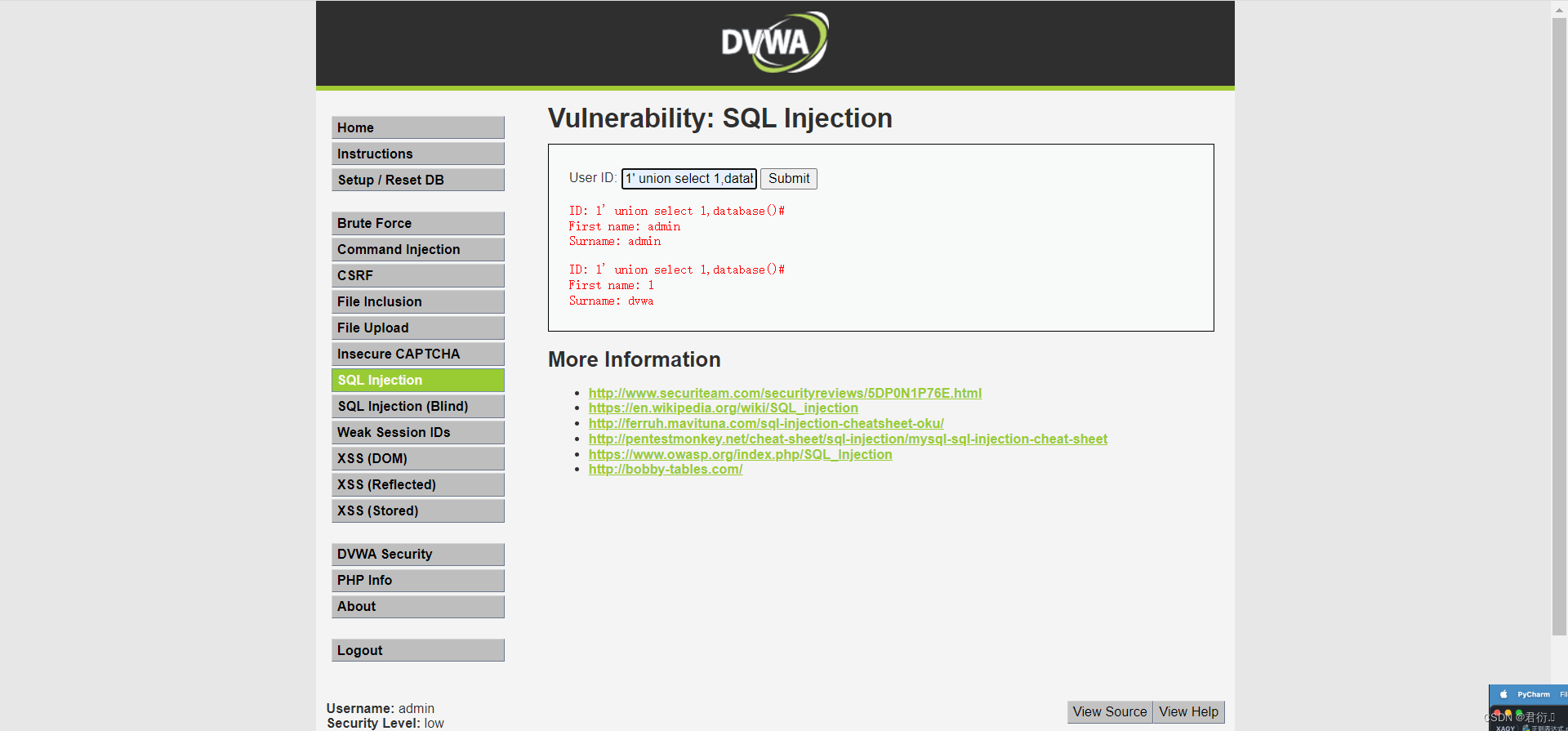This screenshot has height=731, width=1568.
Task: Open DVWA Security settings
Action: point(418,554)
